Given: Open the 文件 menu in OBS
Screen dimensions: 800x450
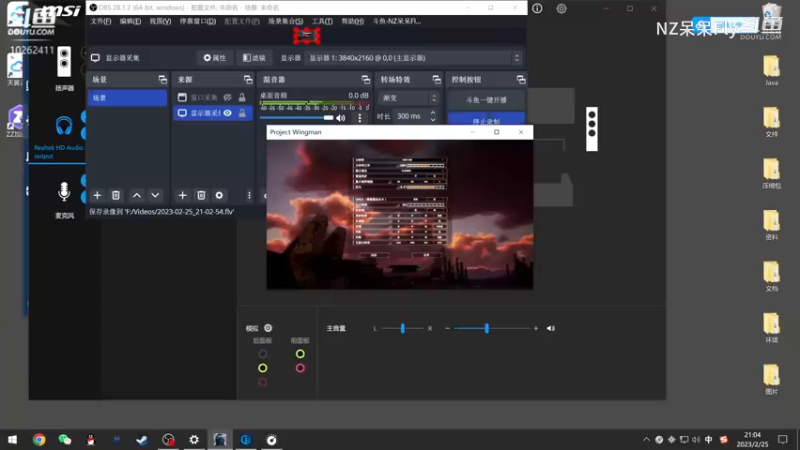Looking at the screenshot, I should point(101,21).
